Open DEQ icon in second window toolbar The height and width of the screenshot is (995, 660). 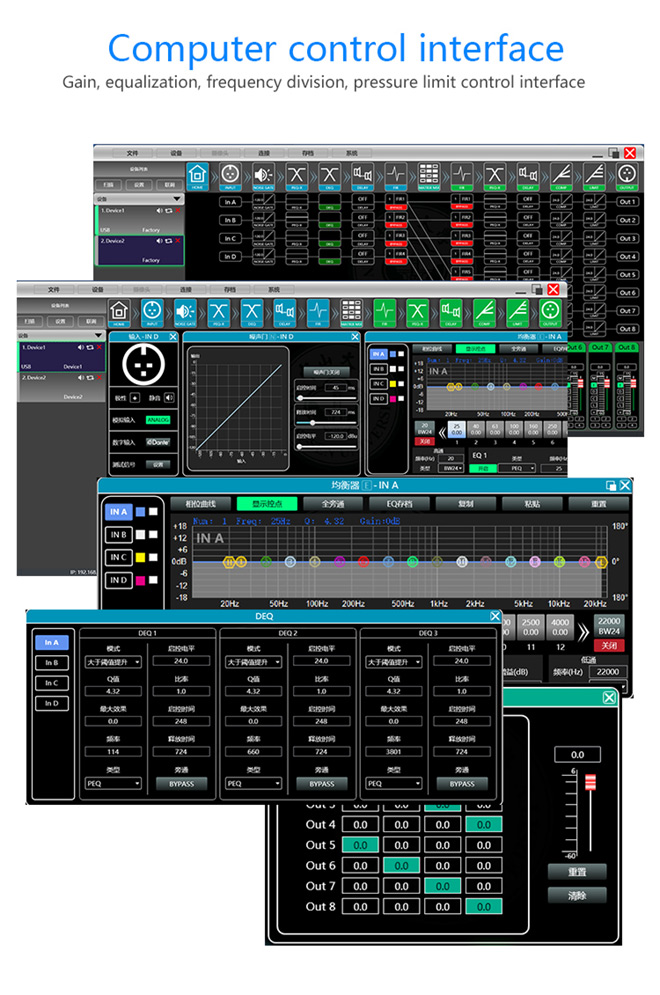tap(252, 313)
